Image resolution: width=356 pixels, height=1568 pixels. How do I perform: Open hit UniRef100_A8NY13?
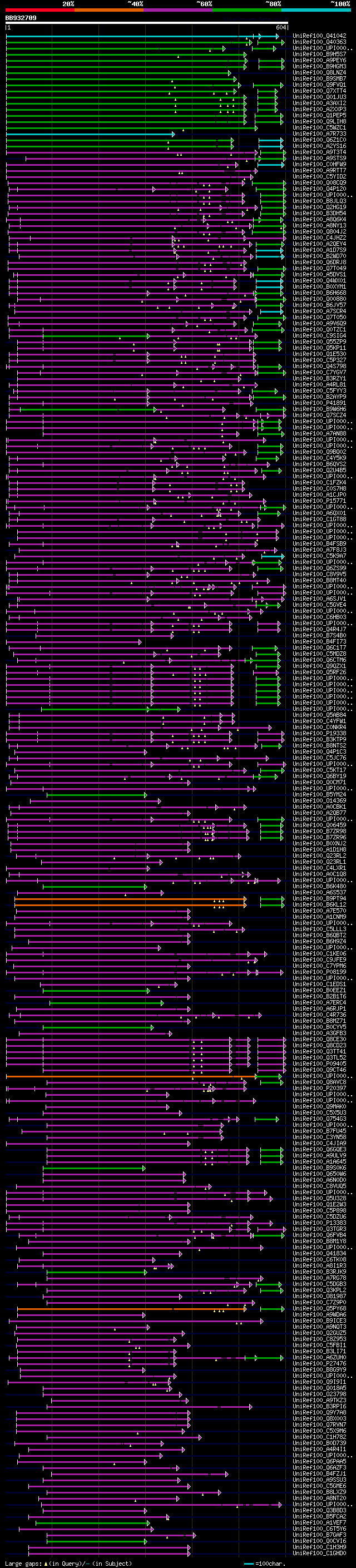pos(319,225)
